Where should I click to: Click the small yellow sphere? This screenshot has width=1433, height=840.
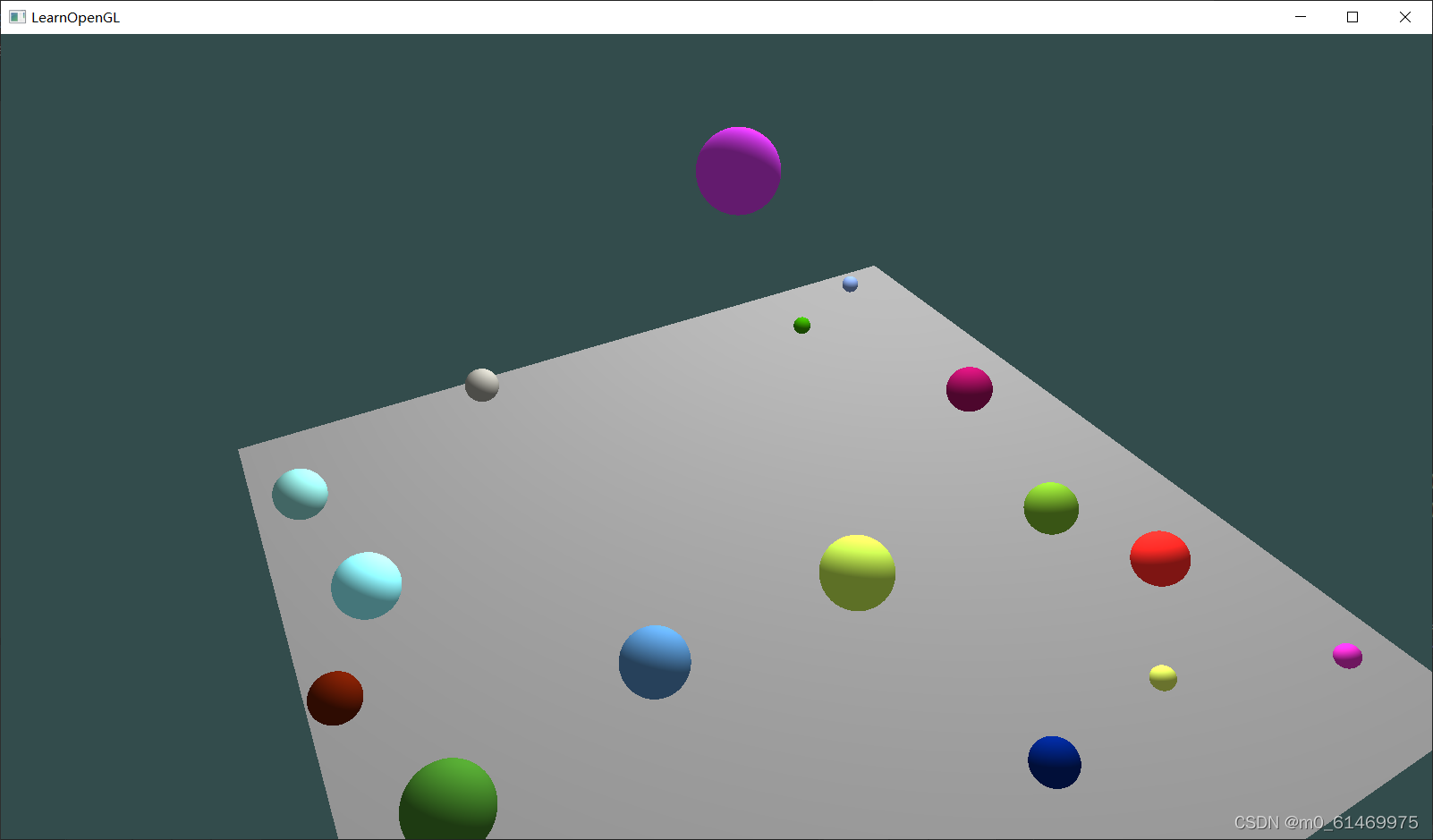[x=1163, y=677]
